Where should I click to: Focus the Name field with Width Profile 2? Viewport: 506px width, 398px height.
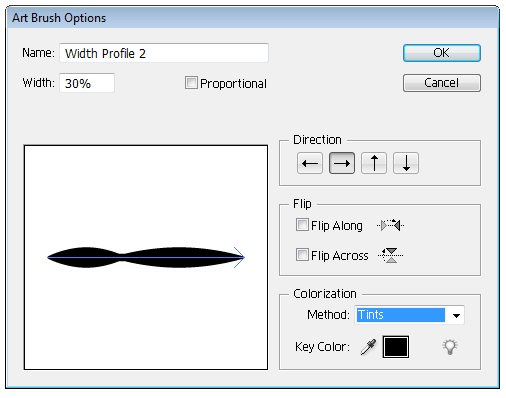pyautogui.click(x=164, y=53)
